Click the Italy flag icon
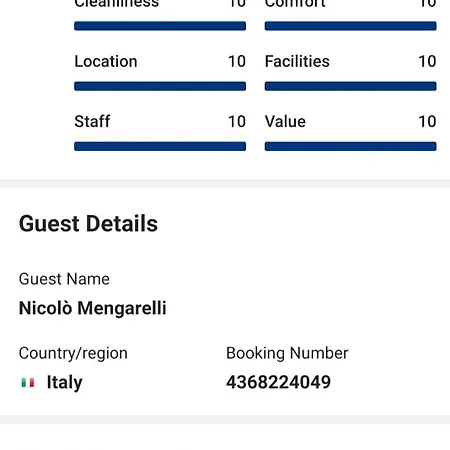Screen dimensions: 450x450 [28, 382]
